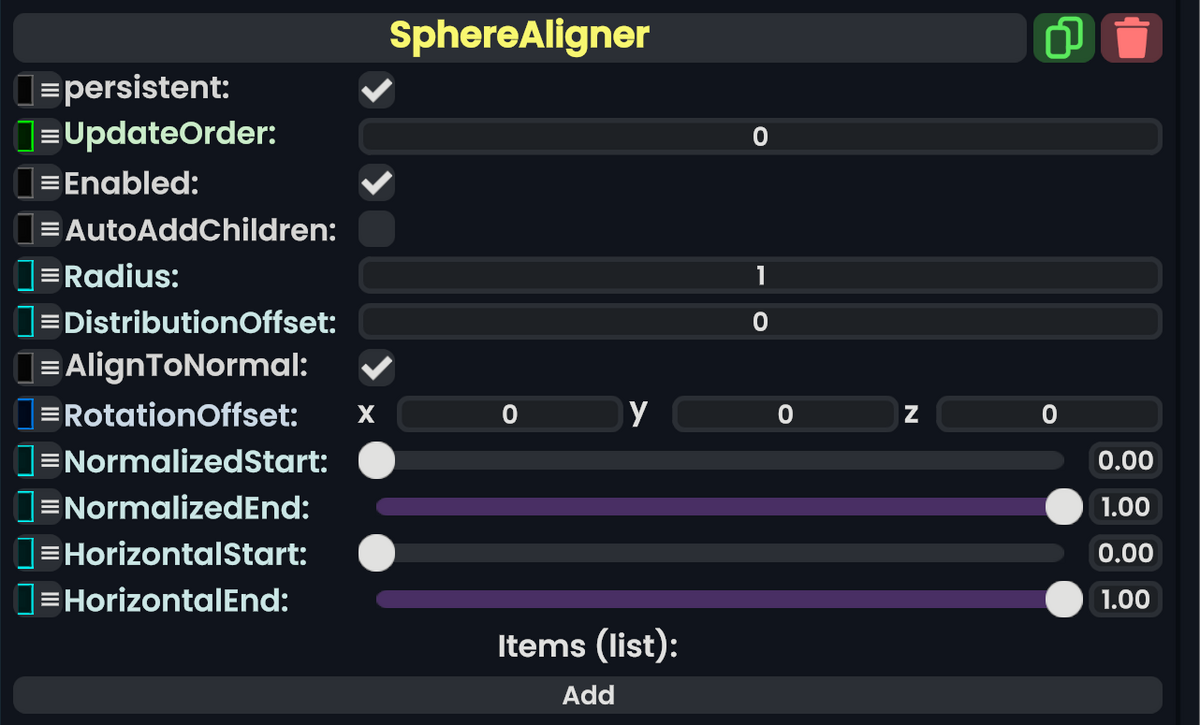Duplicate the SphereAligner component
The width and height of the screenshot is (1200, 725).
[1063, 37]
